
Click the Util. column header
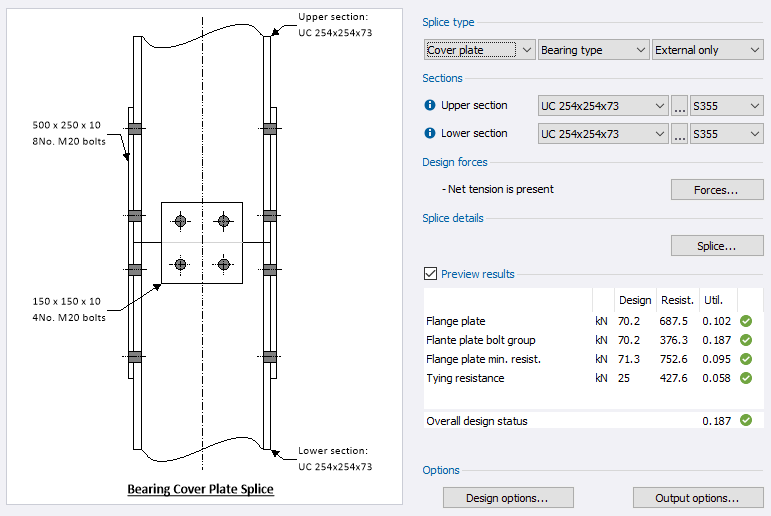(713, 300)
